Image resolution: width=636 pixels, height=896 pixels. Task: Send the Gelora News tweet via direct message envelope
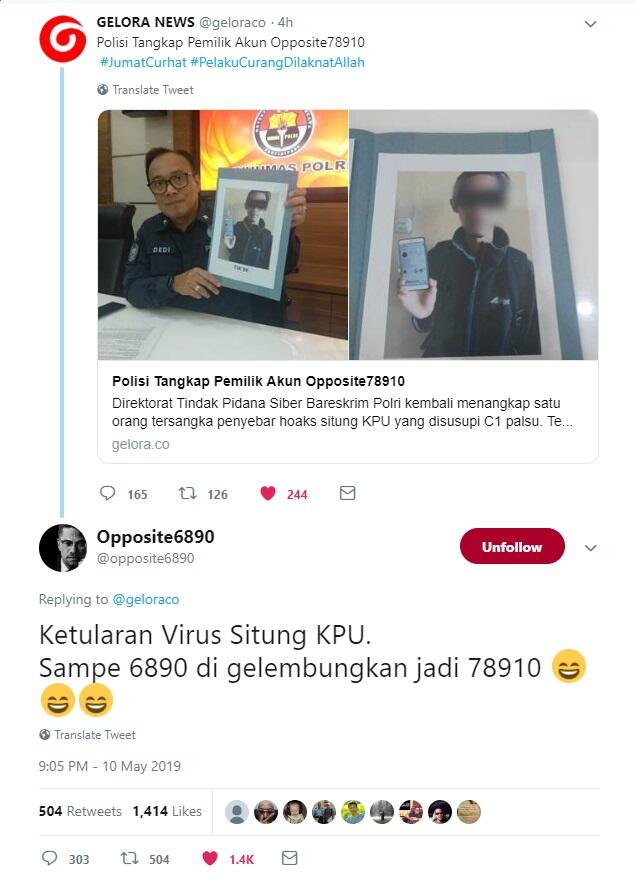click(x=347, y=493)
